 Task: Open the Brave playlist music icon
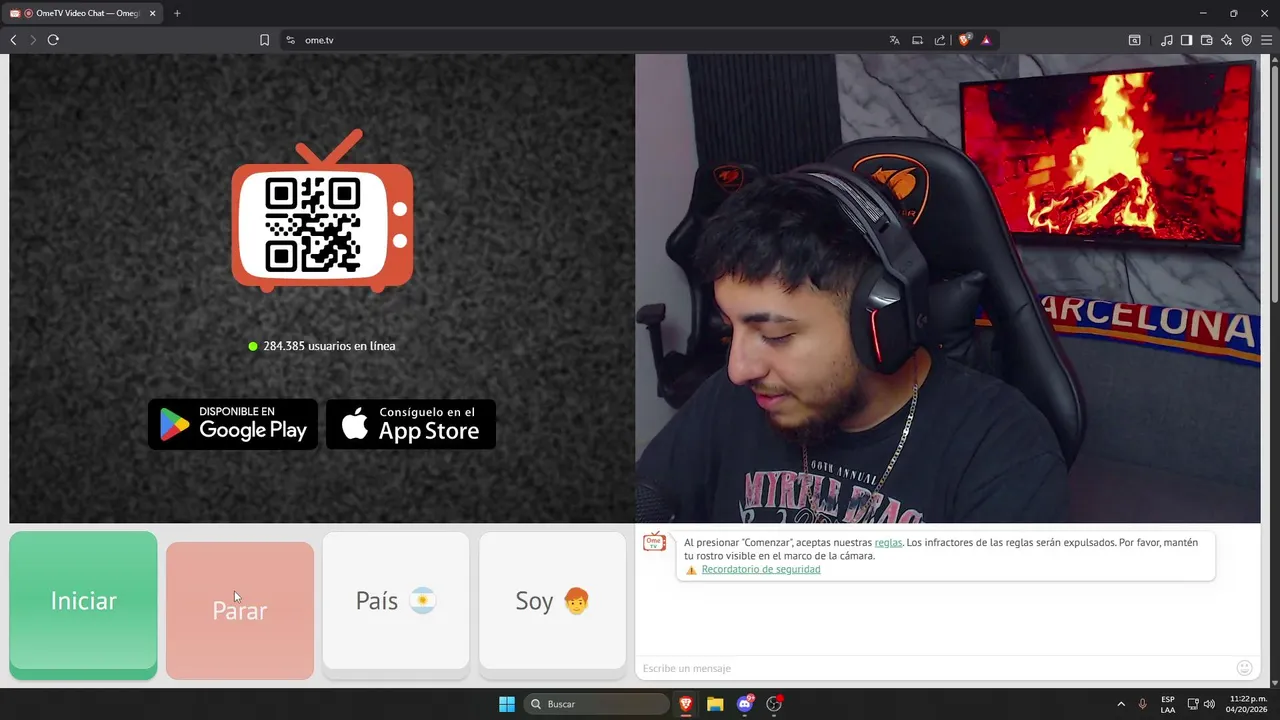point(1167,40)
